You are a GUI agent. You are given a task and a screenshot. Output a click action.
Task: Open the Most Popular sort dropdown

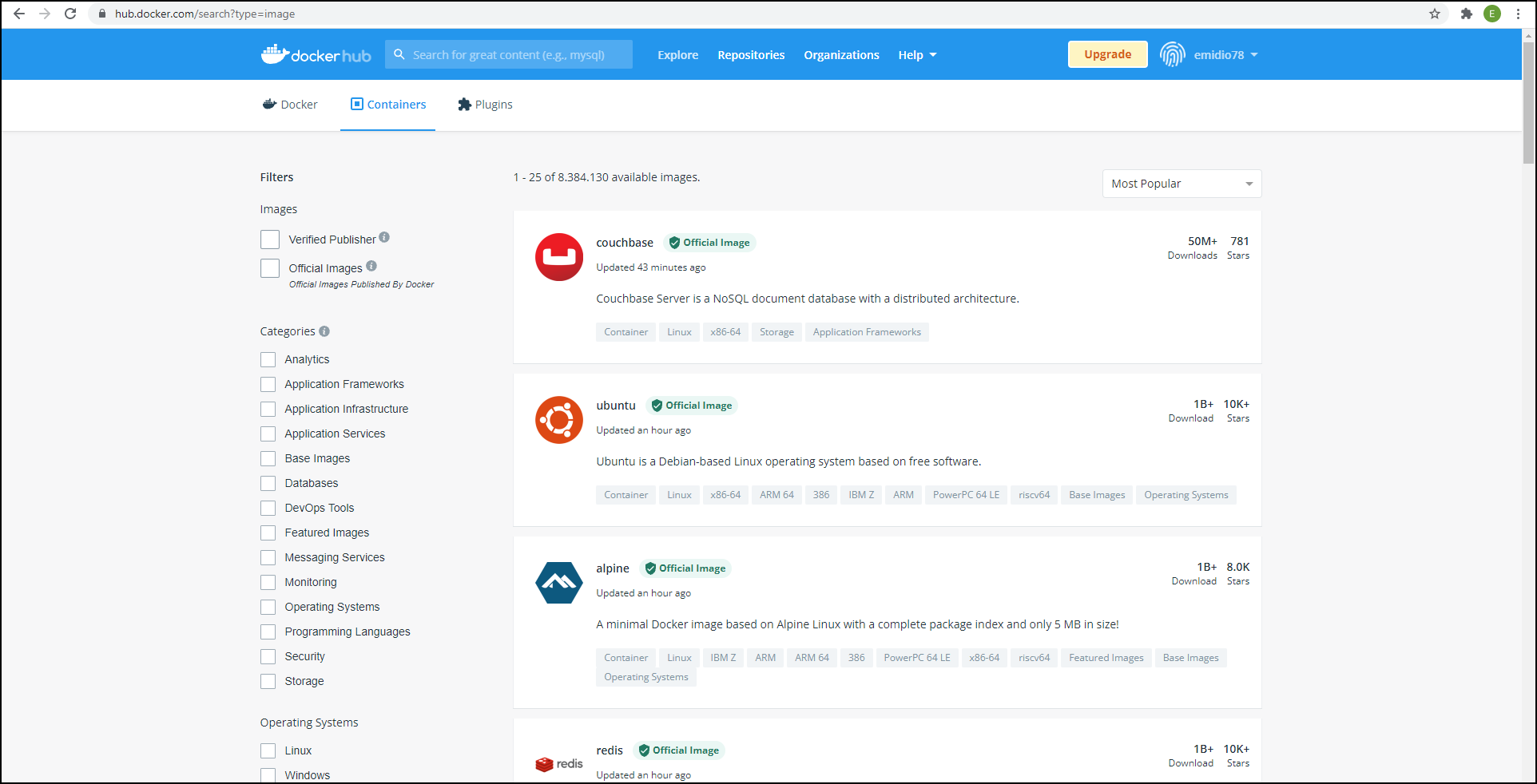pyautogui.click(x=1181, y=184)
